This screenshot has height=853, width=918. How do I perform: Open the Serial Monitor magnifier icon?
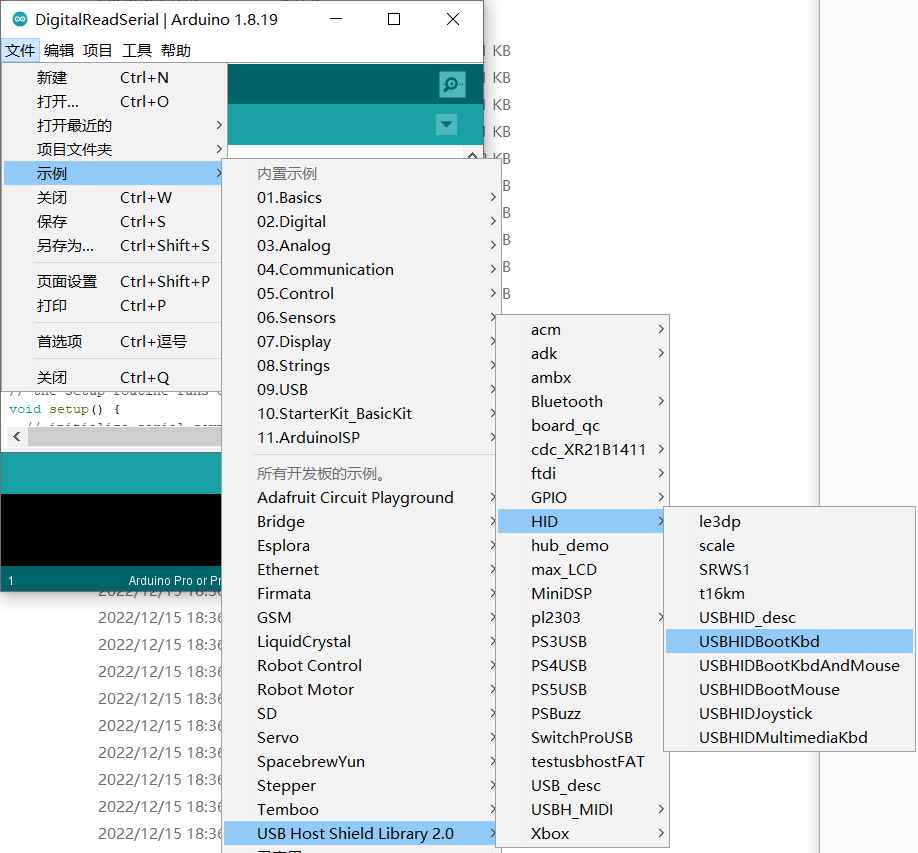(452, 85)
